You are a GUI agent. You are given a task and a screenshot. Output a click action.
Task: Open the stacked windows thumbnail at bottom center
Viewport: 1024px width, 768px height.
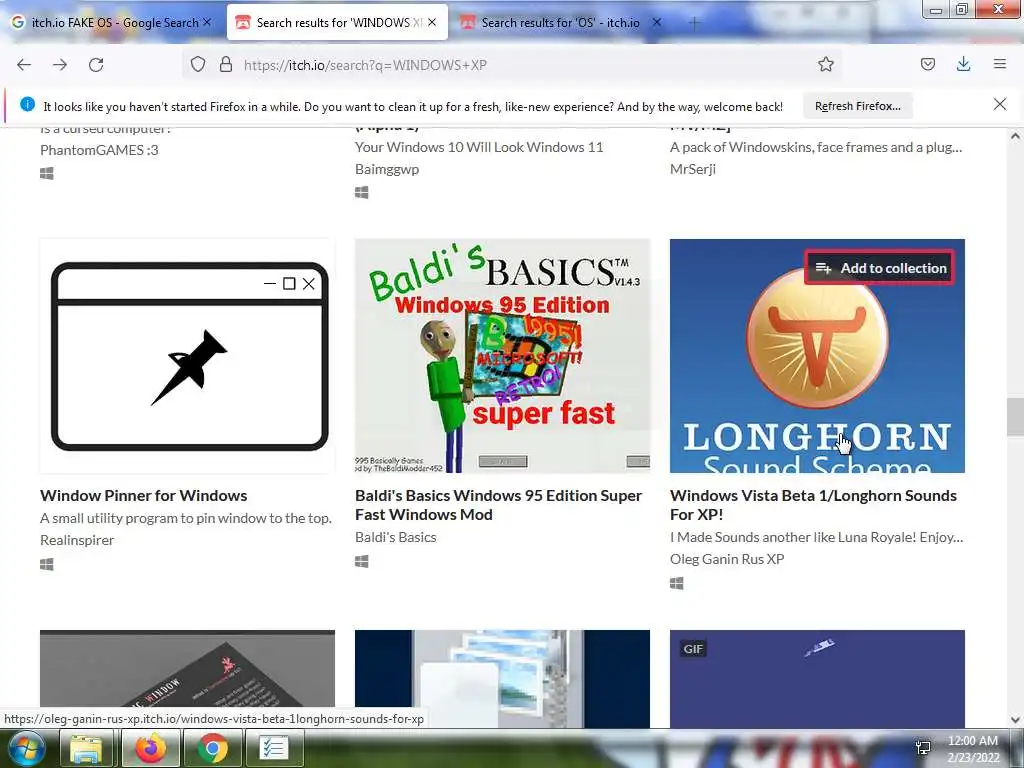(x=502, y=679)
